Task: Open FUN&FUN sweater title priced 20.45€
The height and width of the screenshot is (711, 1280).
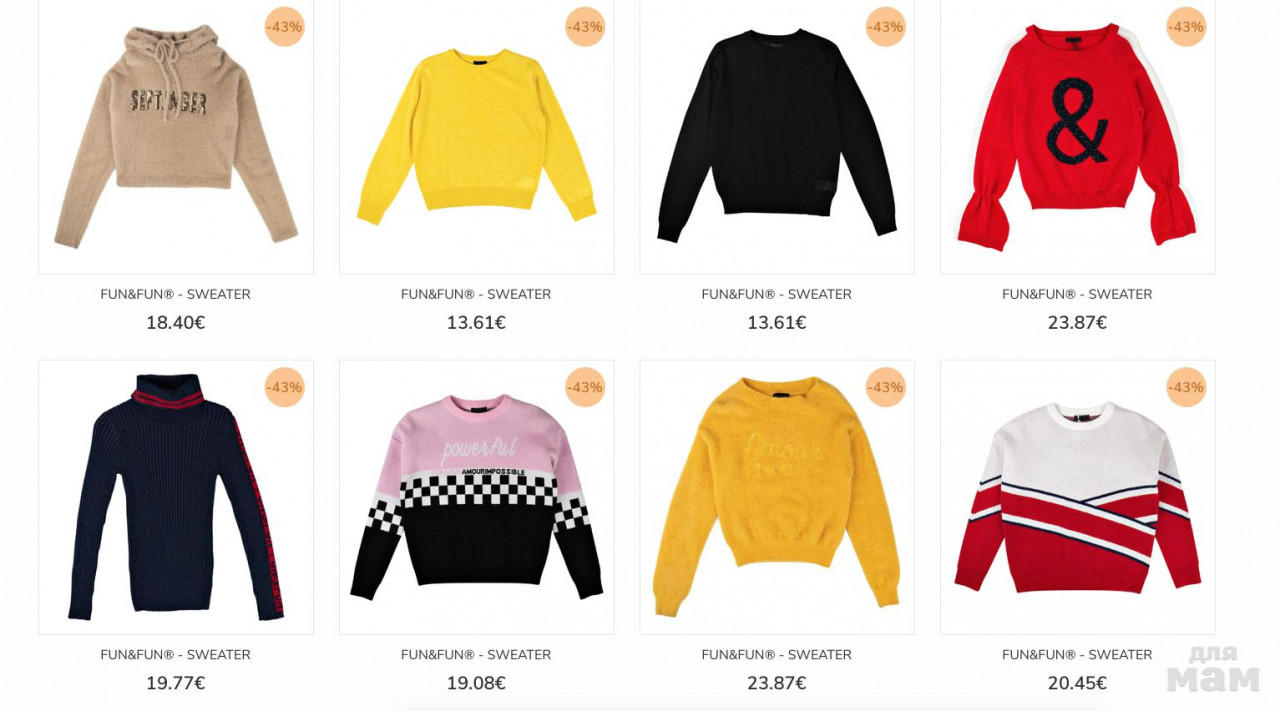Action: (x=1077, y=655)
